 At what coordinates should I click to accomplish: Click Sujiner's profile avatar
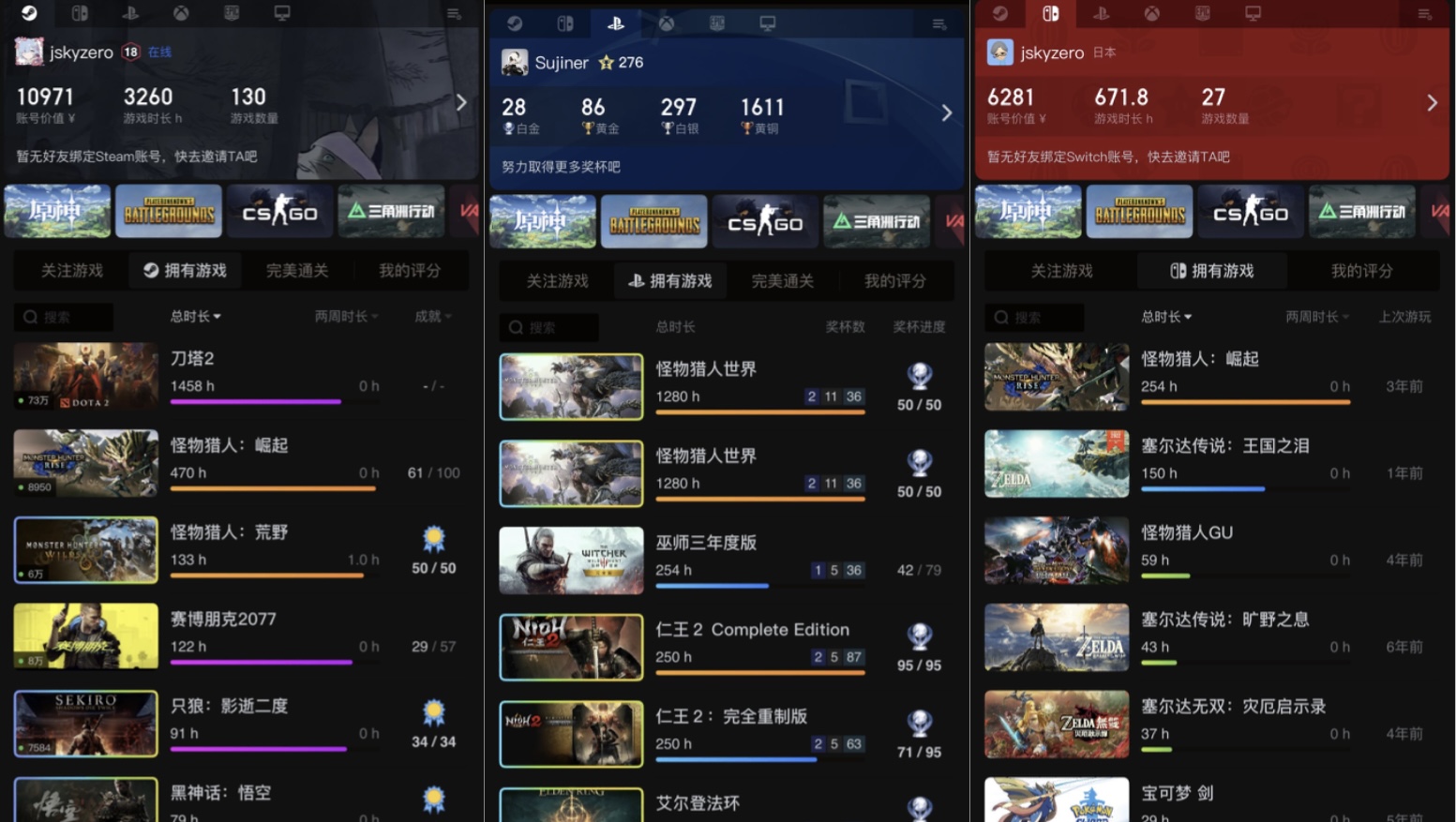(515, 63)
